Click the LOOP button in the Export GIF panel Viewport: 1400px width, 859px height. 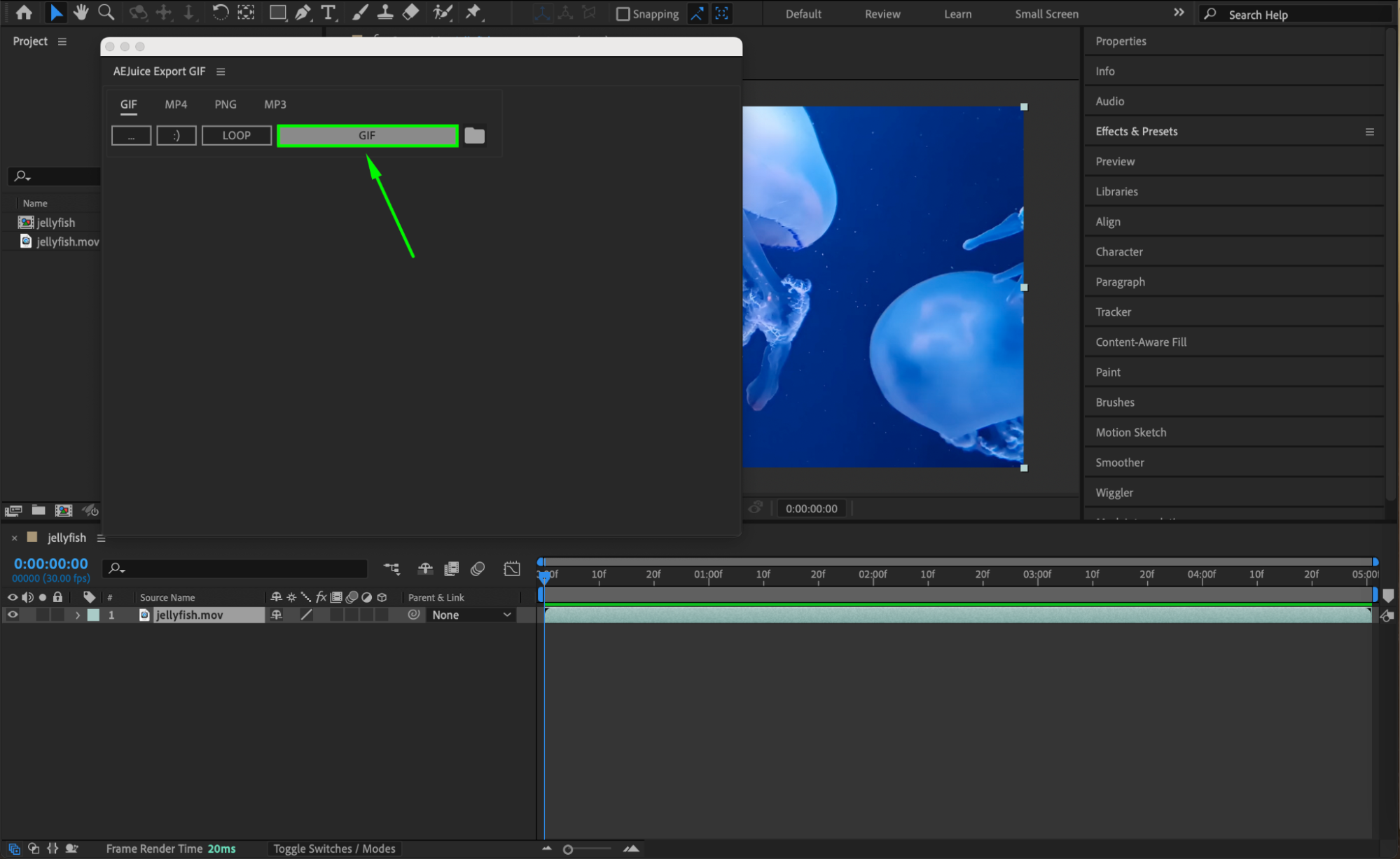(x=236, y=135)
